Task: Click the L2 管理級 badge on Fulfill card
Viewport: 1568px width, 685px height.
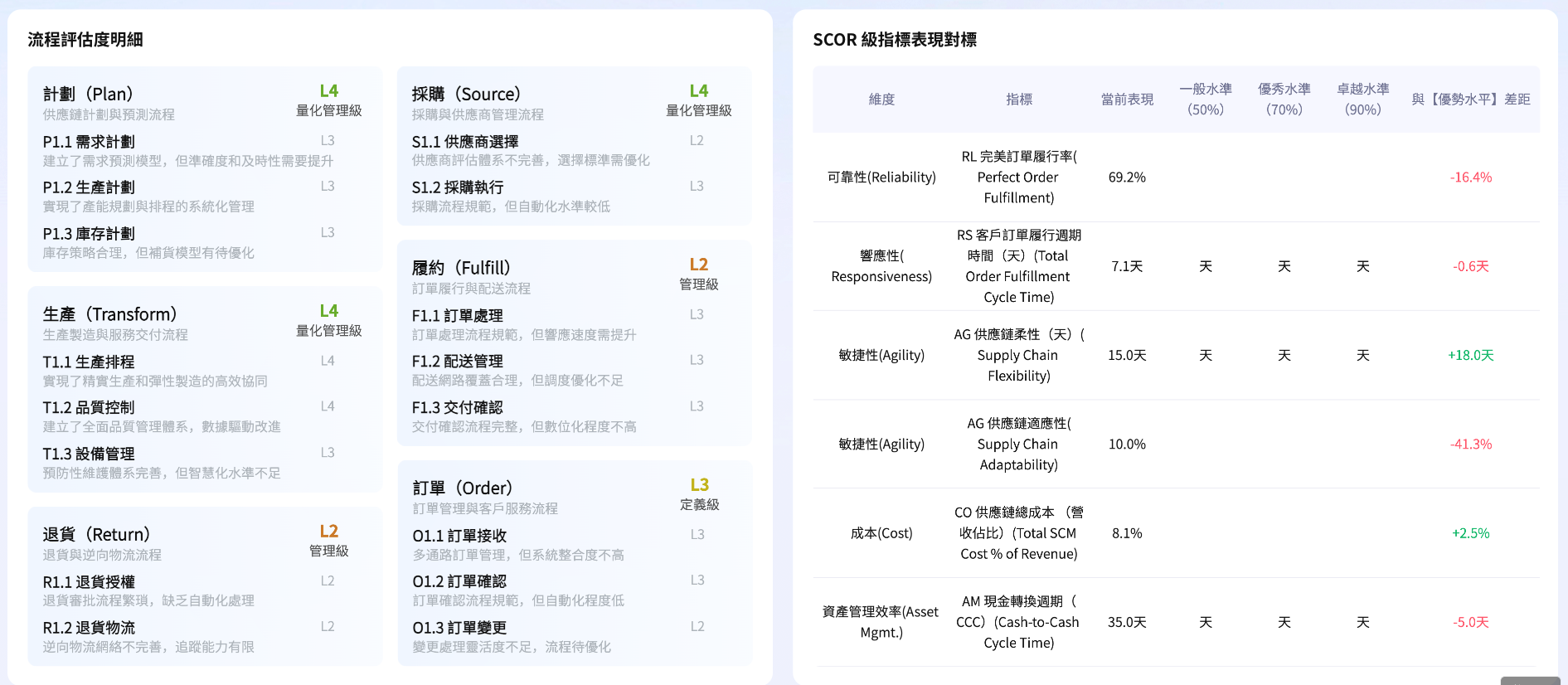Action: (699, 274)
